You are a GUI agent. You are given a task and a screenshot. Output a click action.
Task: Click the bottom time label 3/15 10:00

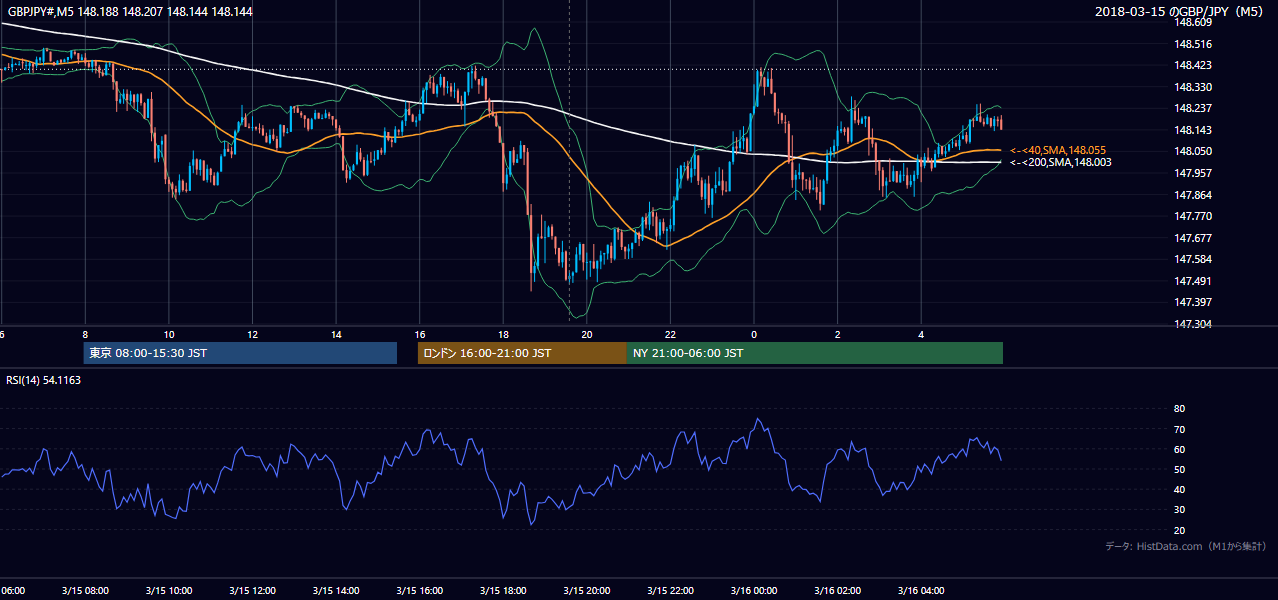click(x=168, y=591)
